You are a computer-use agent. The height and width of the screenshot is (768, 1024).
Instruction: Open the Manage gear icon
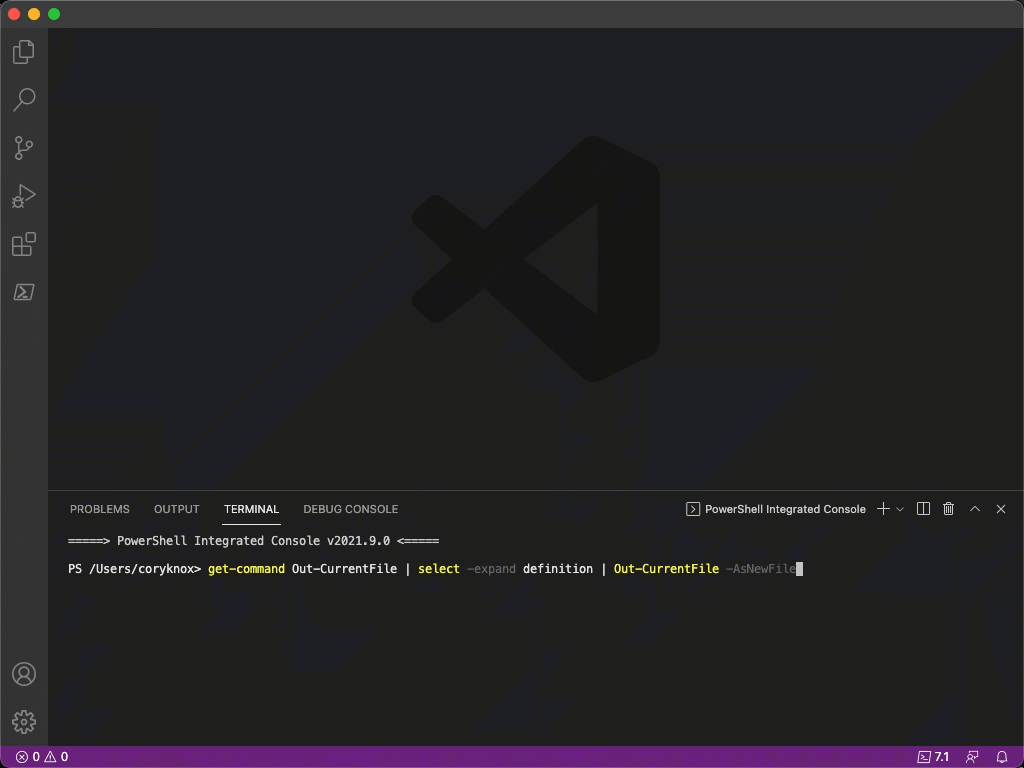coord(24,722)
